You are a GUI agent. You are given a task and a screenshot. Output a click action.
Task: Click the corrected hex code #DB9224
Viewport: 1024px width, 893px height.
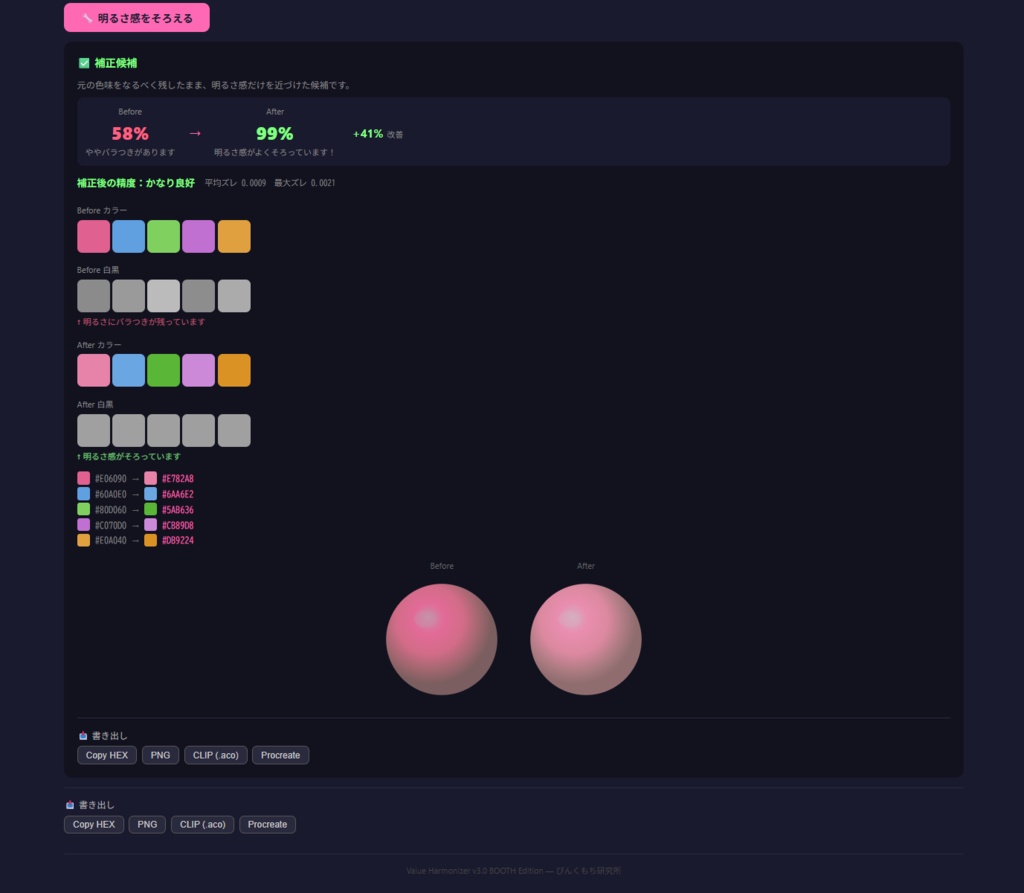pos(178,540)
